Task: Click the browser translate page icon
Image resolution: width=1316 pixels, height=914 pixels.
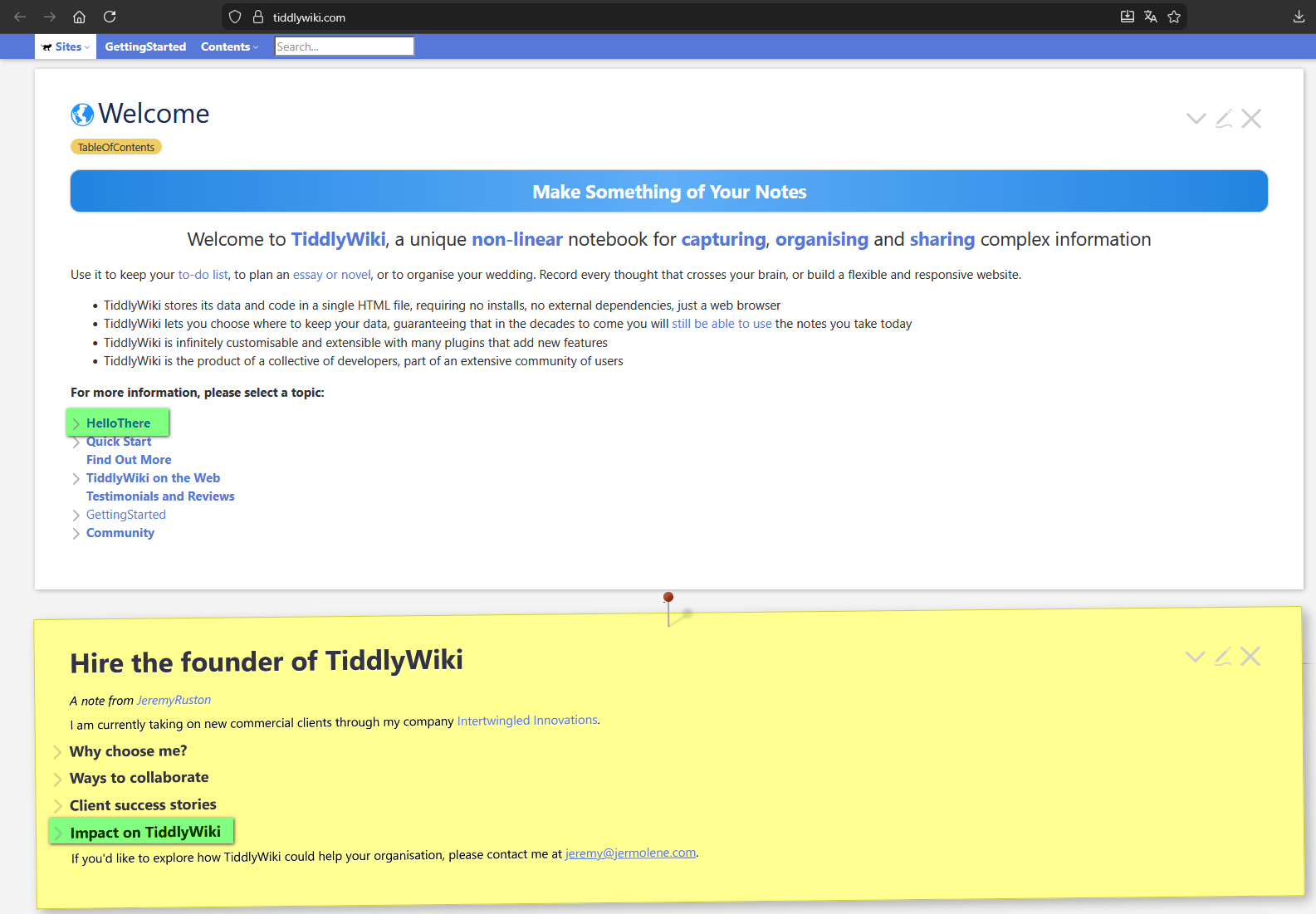Action: tap(1151, 17)
